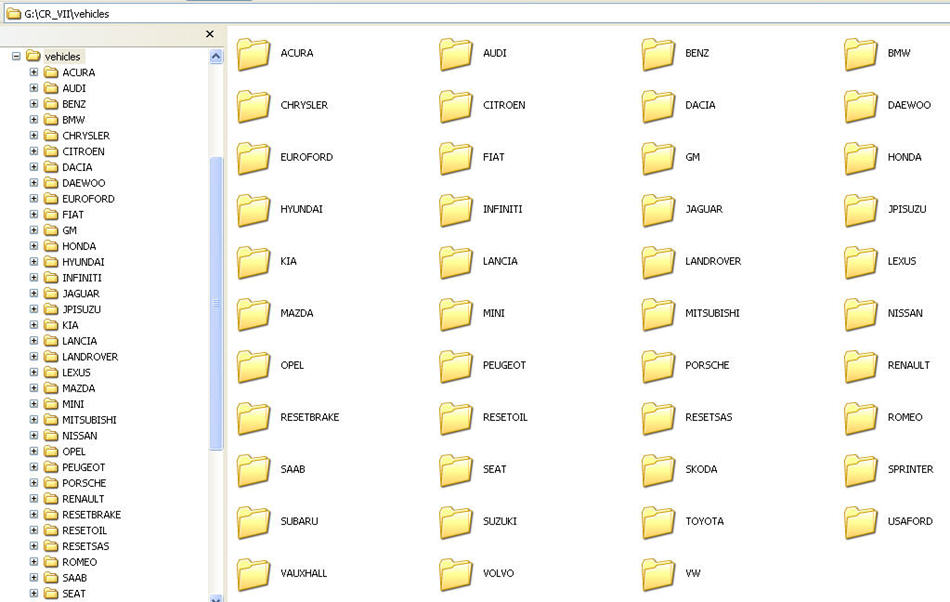Select the VAUXHALL folder icon in main pane
This screenshot has width=950, height=602.
click(x=253, y=575)
